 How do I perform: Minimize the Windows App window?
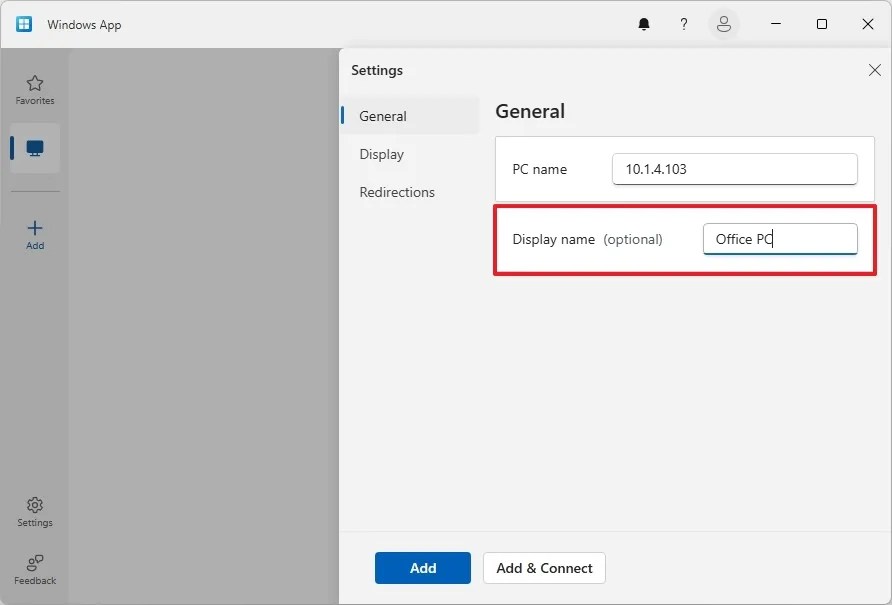coord(775,24)
